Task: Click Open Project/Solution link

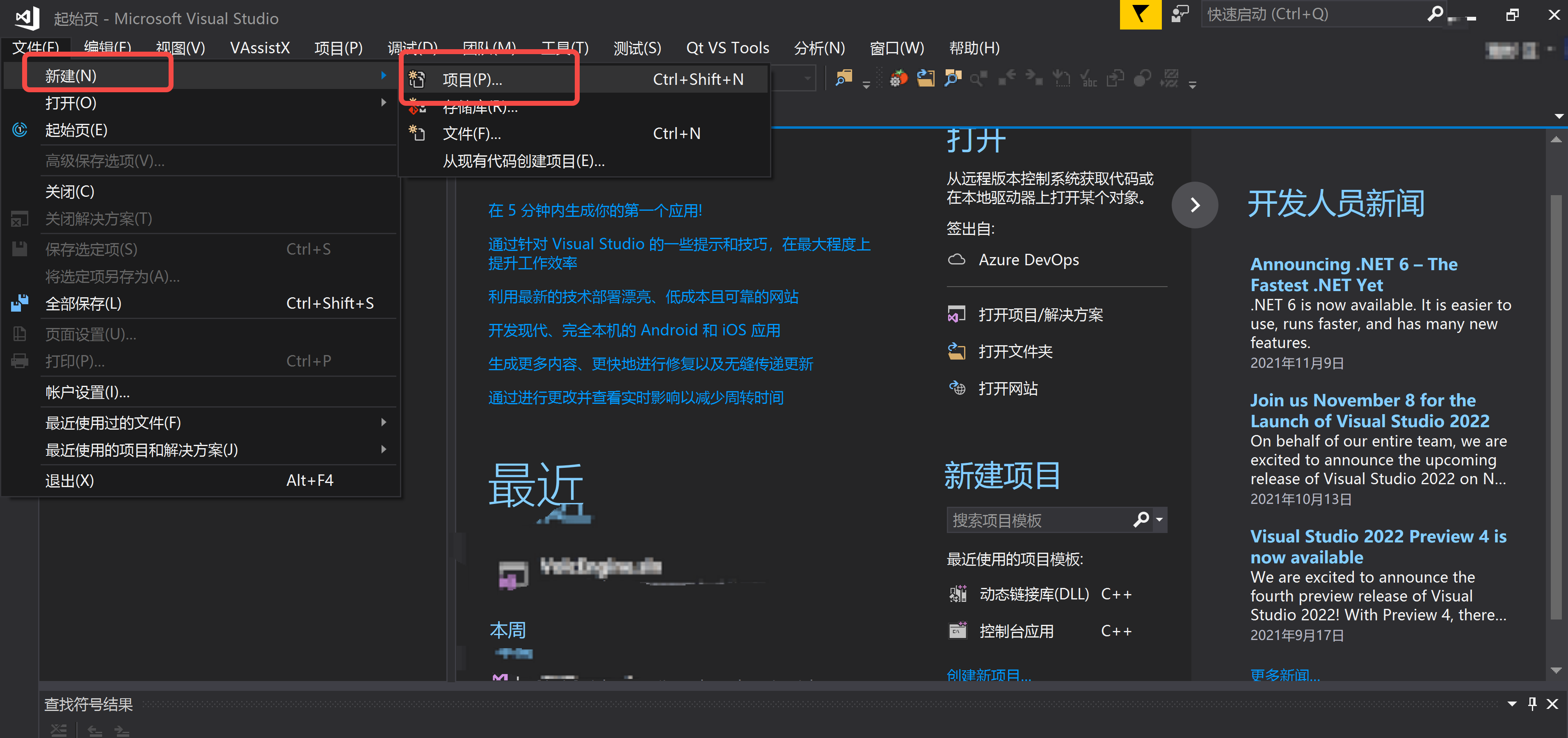Action: coord(1040,314)
